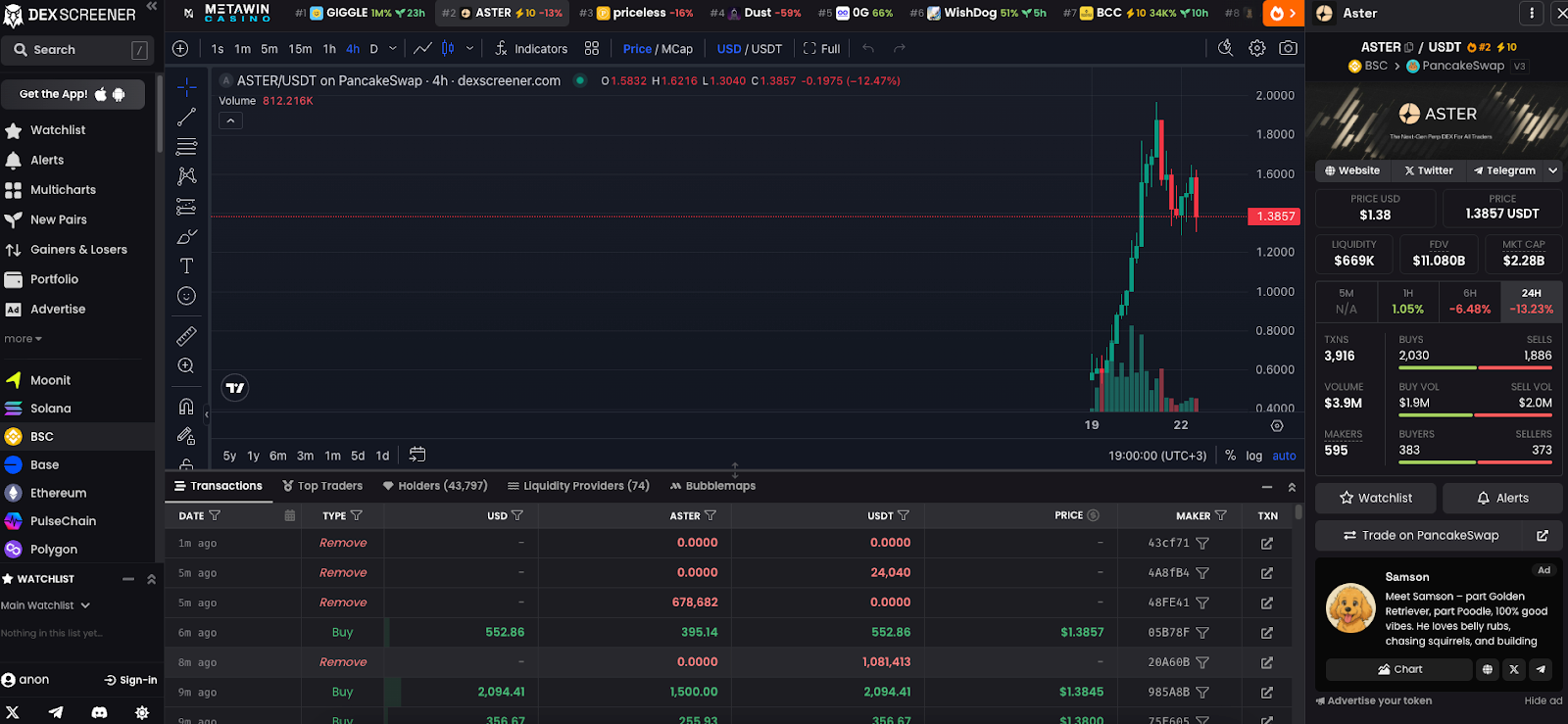Select the ruler measure tool

tap(186, 336)
